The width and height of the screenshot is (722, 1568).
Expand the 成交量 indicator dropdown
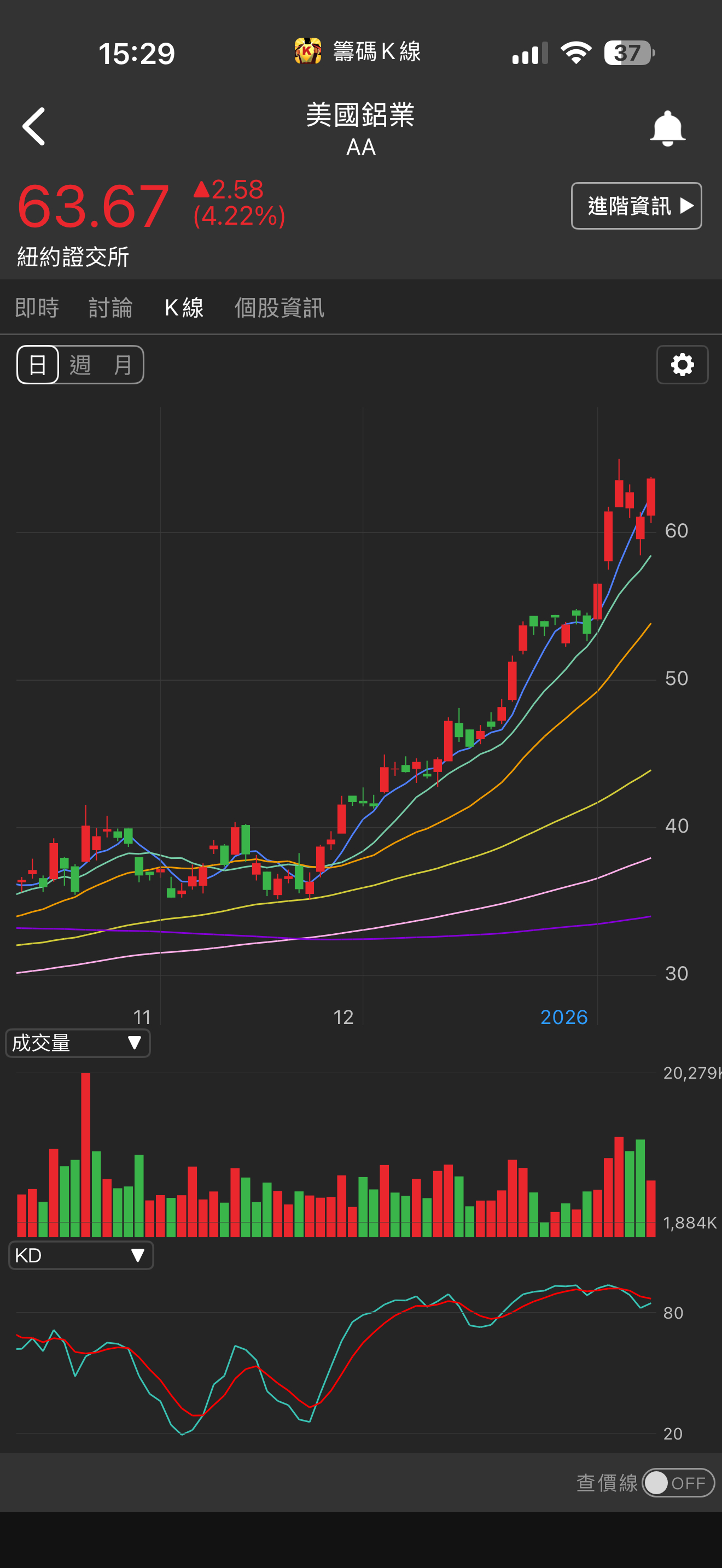78,1043
